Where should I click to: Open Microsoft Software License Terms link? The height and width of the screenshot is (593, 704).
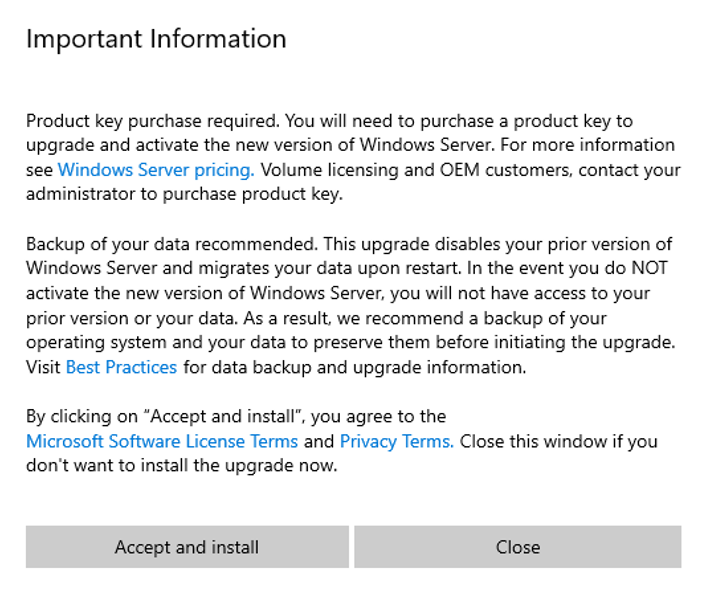tap(162, 441)
